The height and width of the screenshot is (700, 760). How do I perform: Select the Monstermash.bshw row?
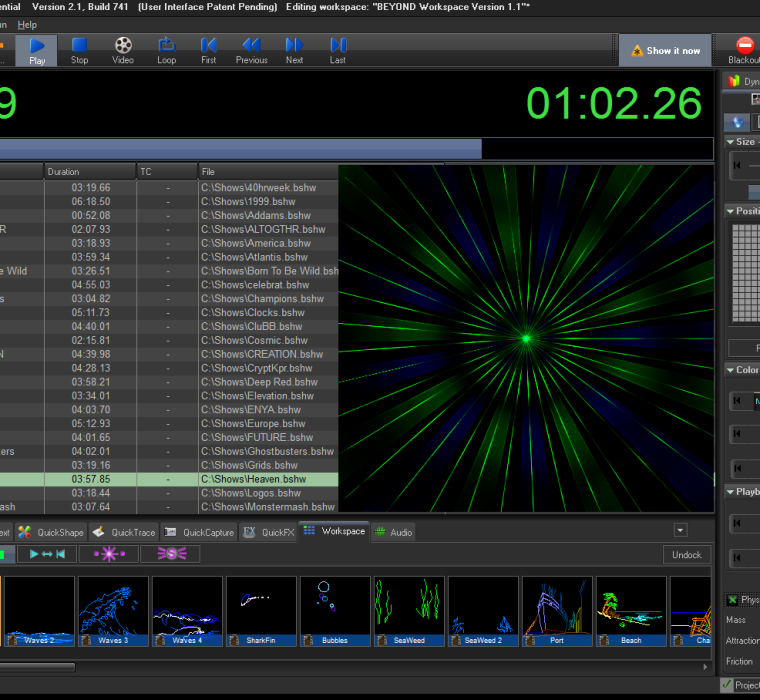click(169, 507)
